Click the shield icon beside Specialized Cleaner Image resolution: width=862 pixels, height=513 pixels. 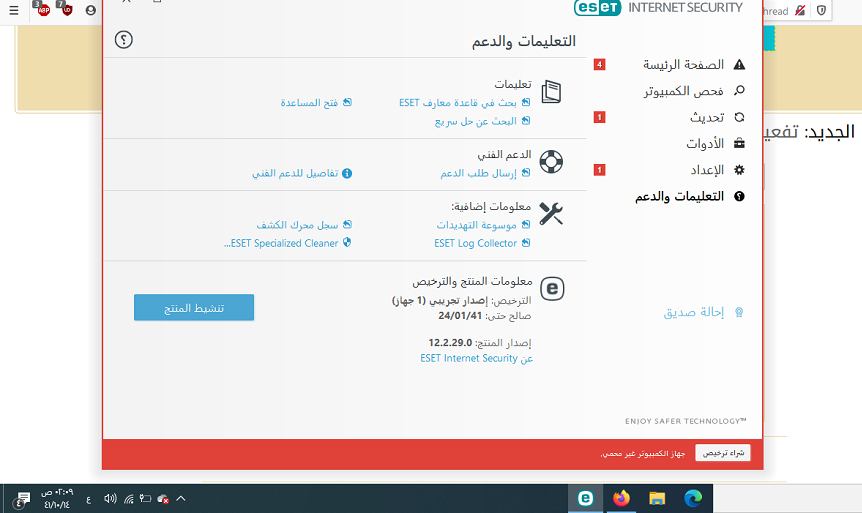tap(347, 242)
